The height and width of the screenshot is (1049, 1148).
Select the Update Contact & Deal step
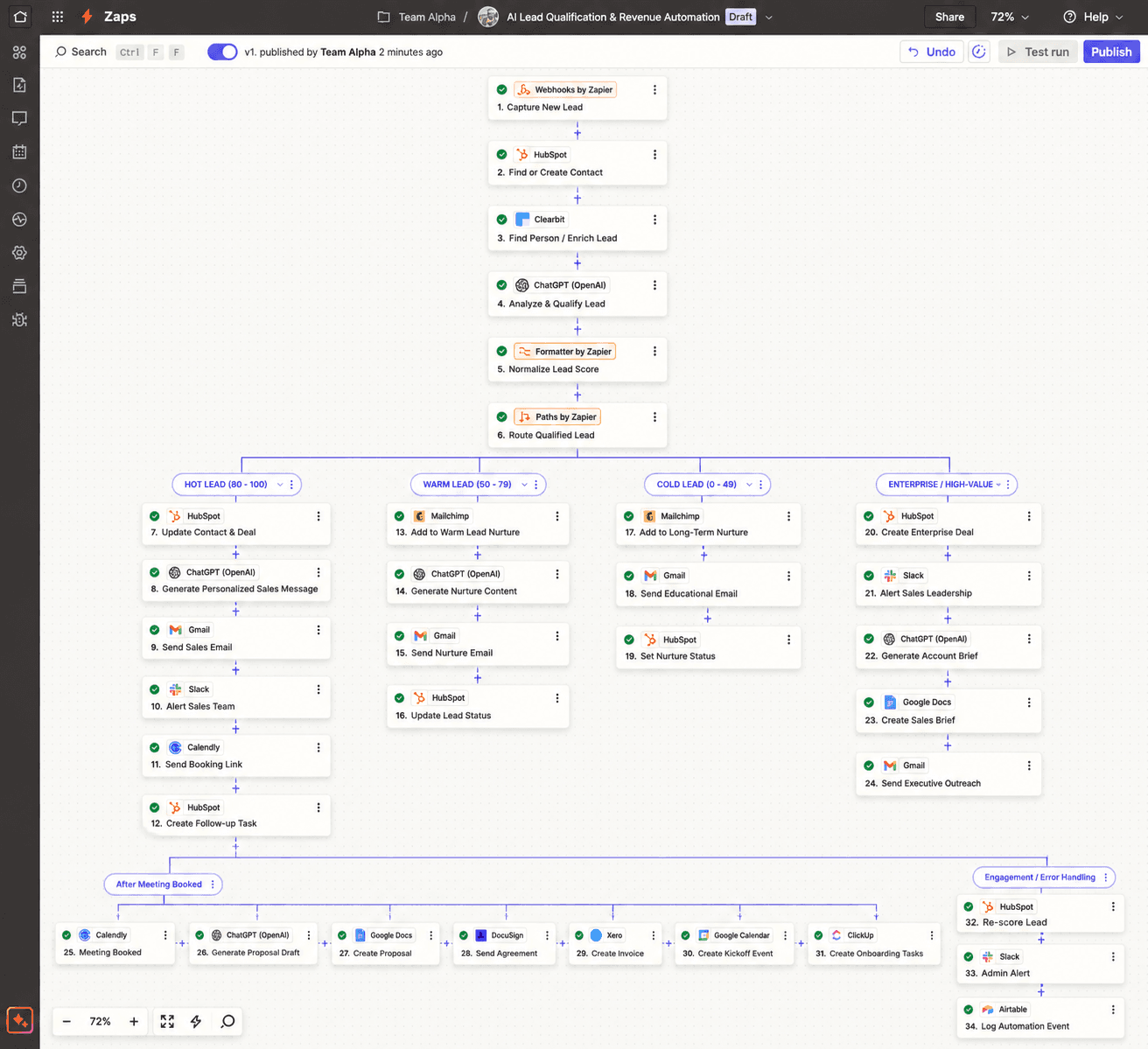(x=236, y=524)
